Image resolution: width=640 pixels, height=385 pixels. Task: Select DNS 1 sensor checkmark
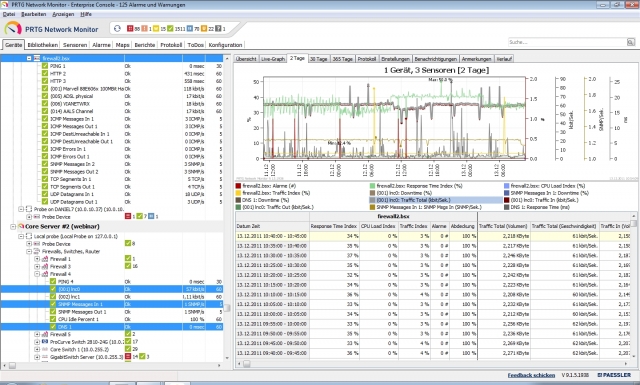pos(53,327)
